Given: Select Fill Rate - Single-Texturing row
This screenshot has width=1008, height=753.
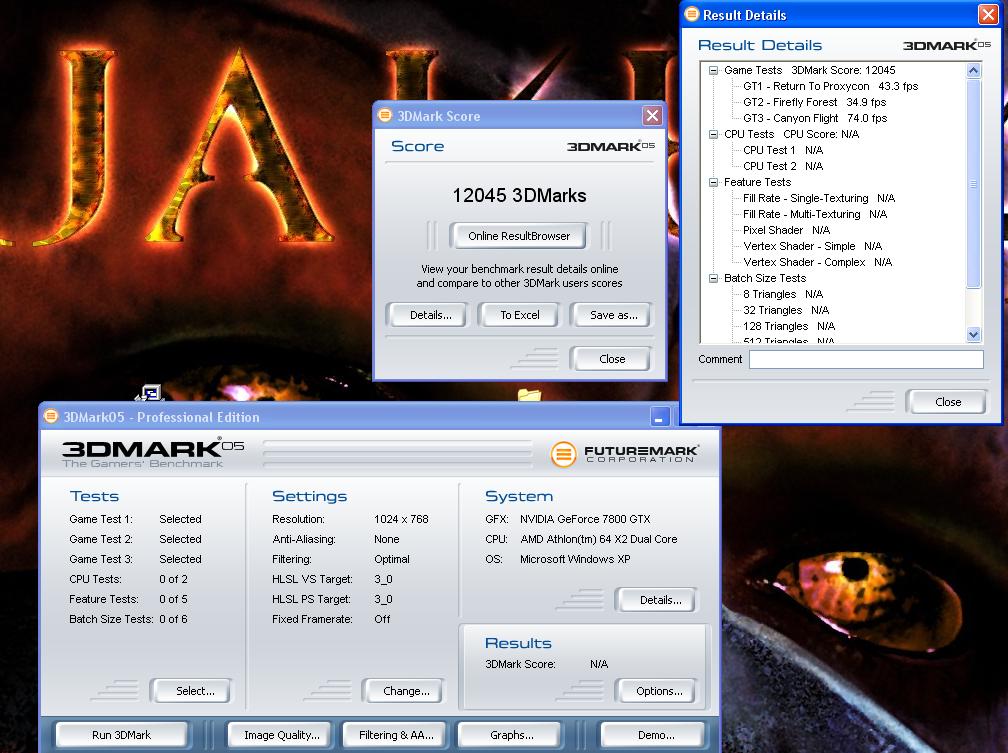Looking at the screenshot, I should pyautogui.click(x=819, y=199).
